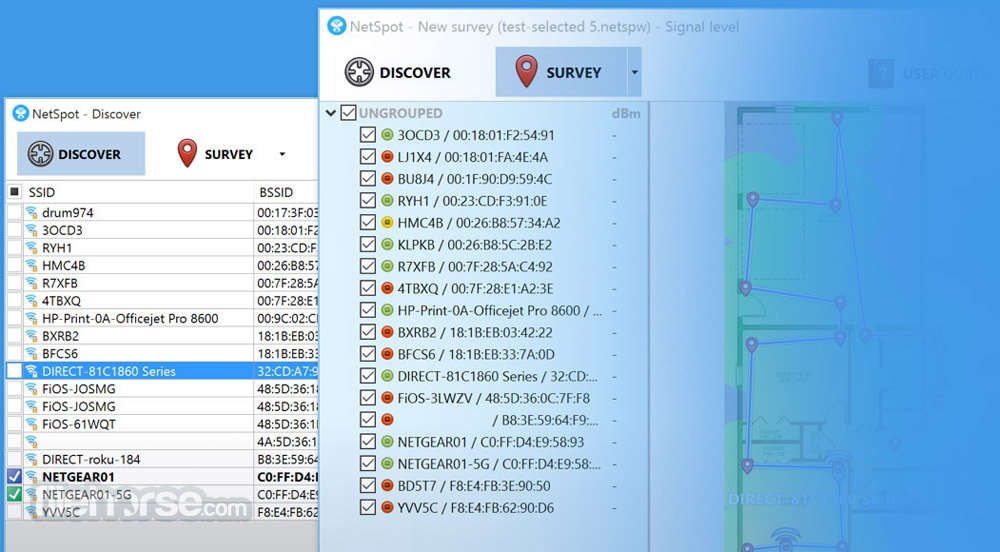
Task: Uncheck the BU8J4 network checkbox
Action: [367, 178]
